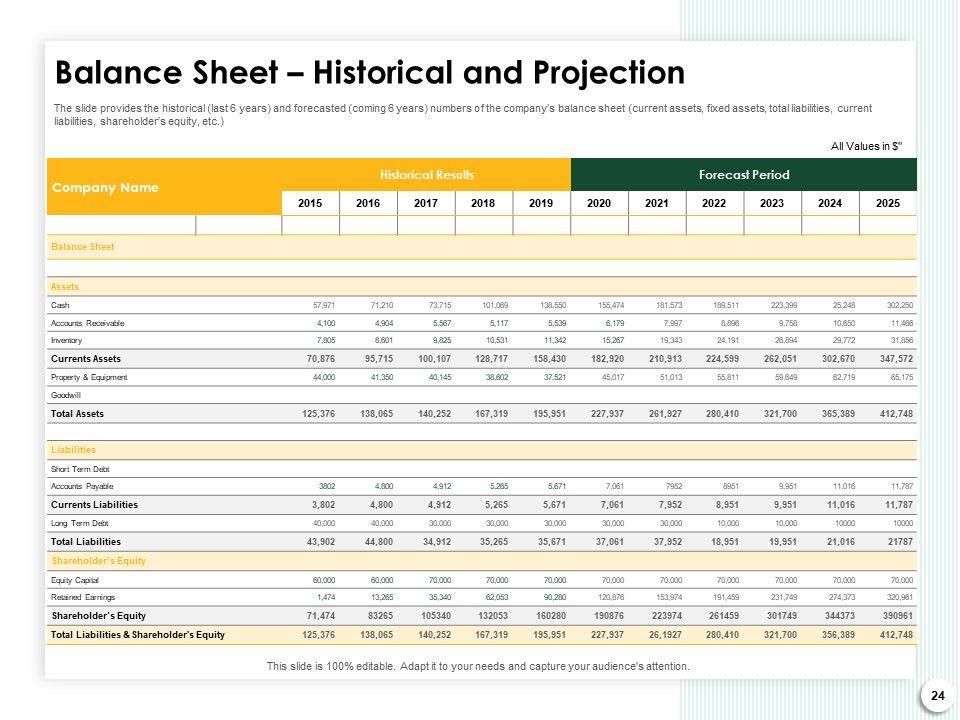Click the "Retained Earnings" row label

[x=83, y=597]
